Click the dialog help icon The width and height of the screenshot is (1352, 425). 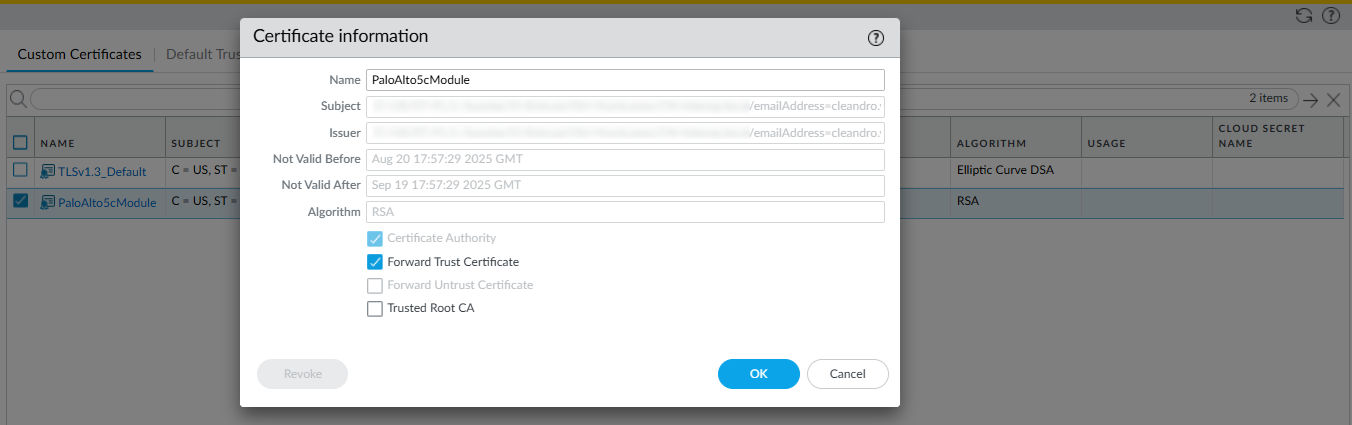coord(876,38)
